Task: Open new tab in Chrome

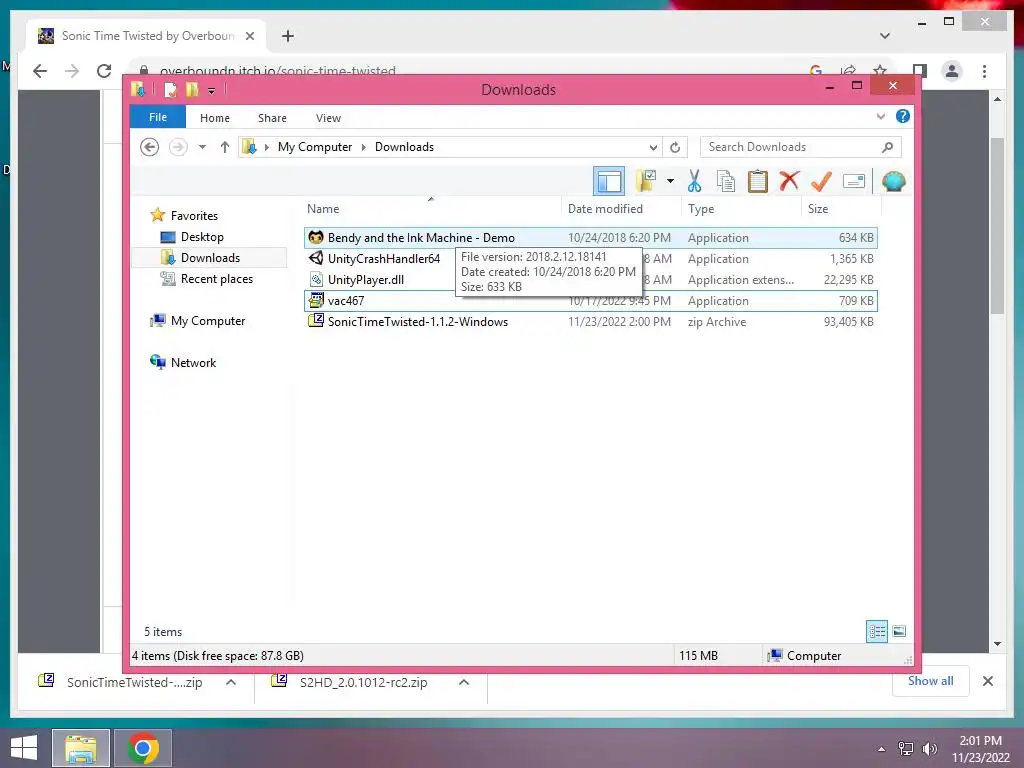Action: pos(288,36)
